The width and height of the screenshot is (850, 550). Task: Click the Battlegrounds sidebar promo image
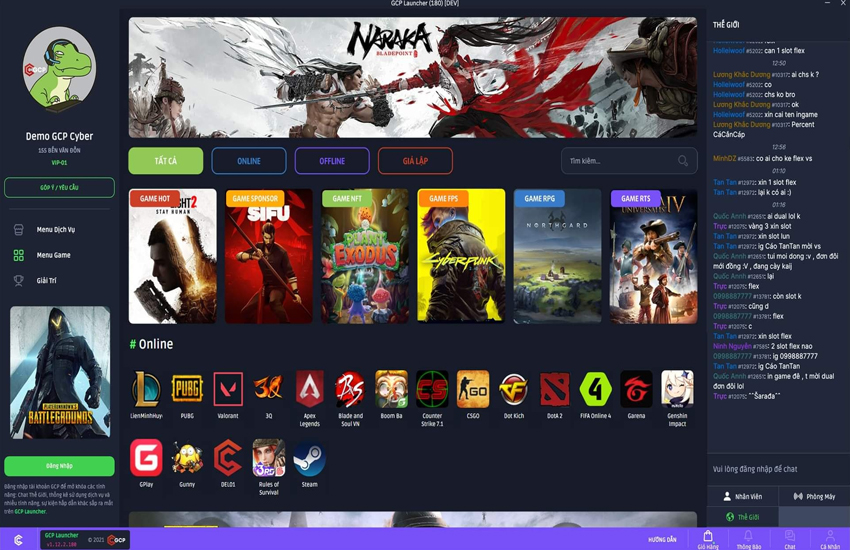60,372
